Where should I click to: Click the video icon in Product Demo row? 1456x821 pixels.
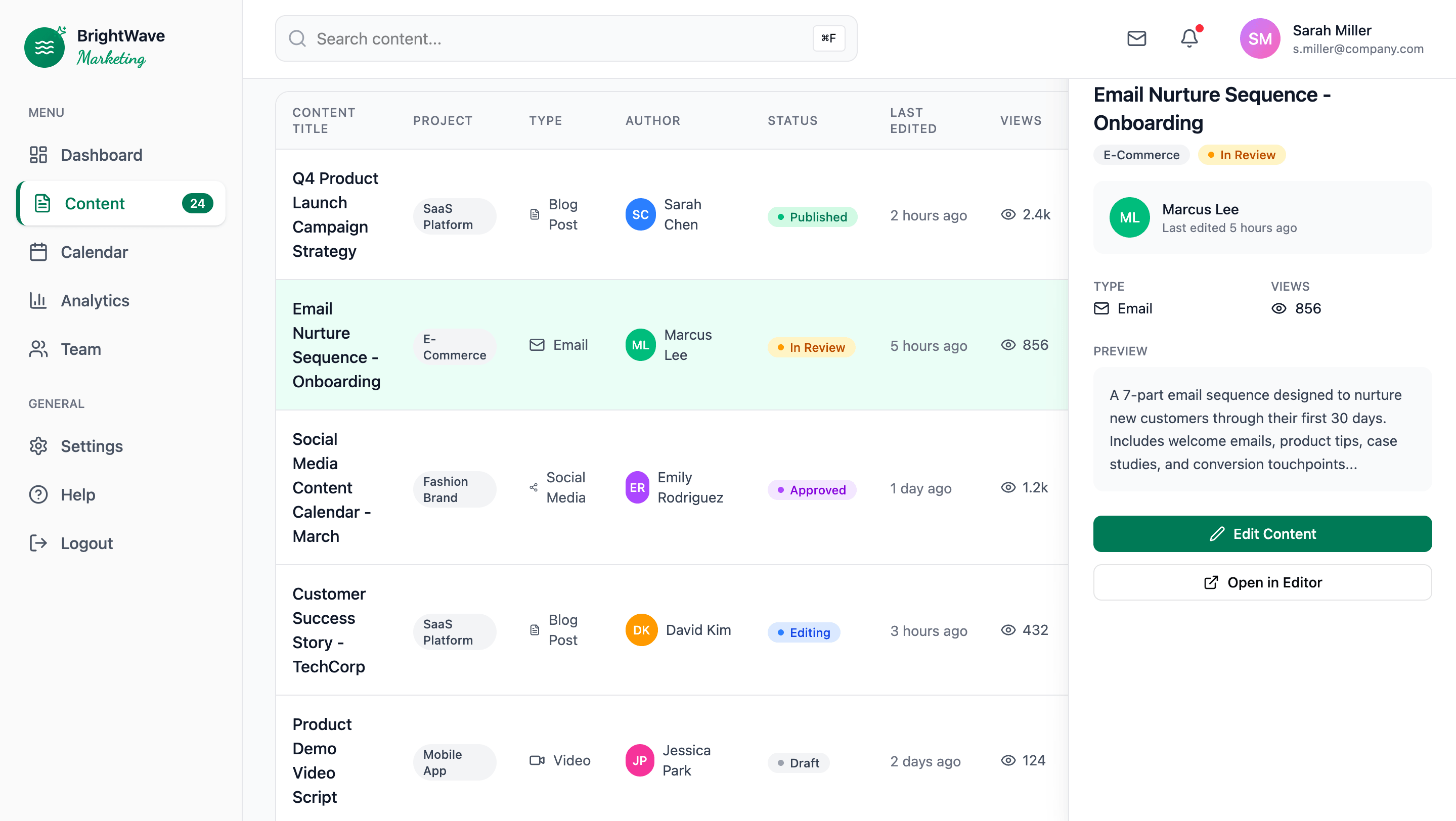click(x=537, y=760)
